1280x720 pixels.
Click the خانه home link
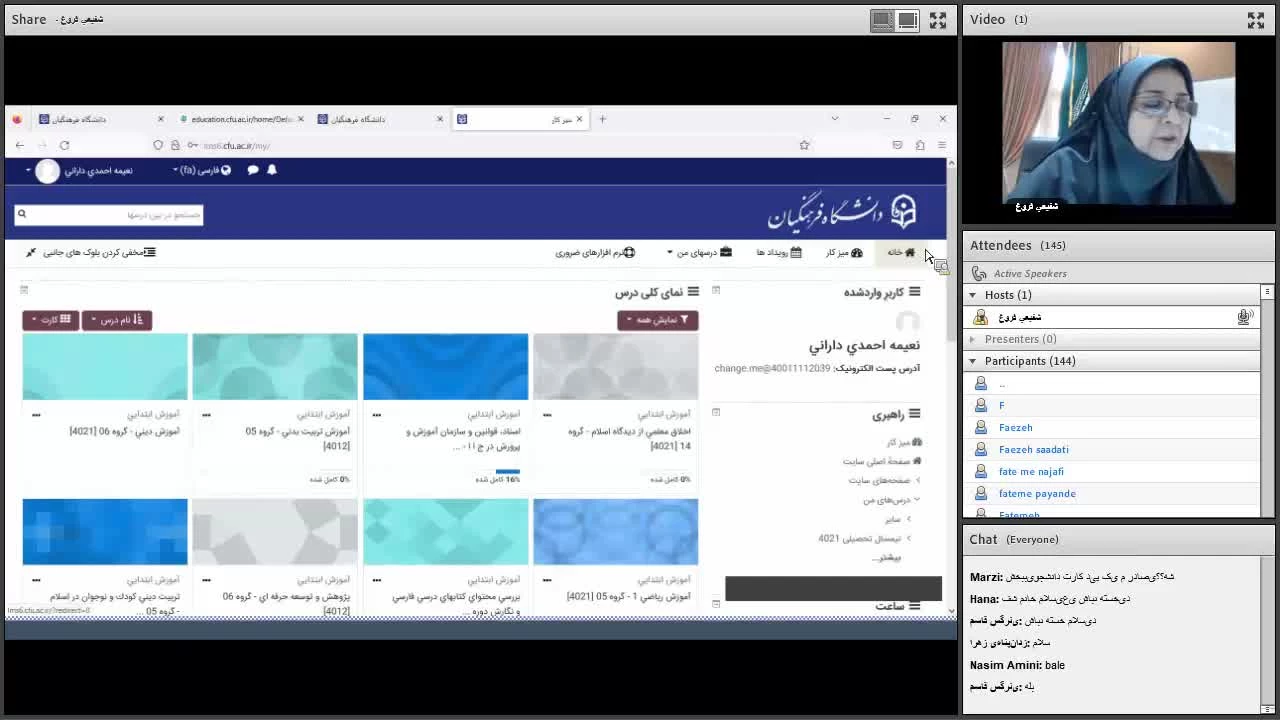coord(901,253)
